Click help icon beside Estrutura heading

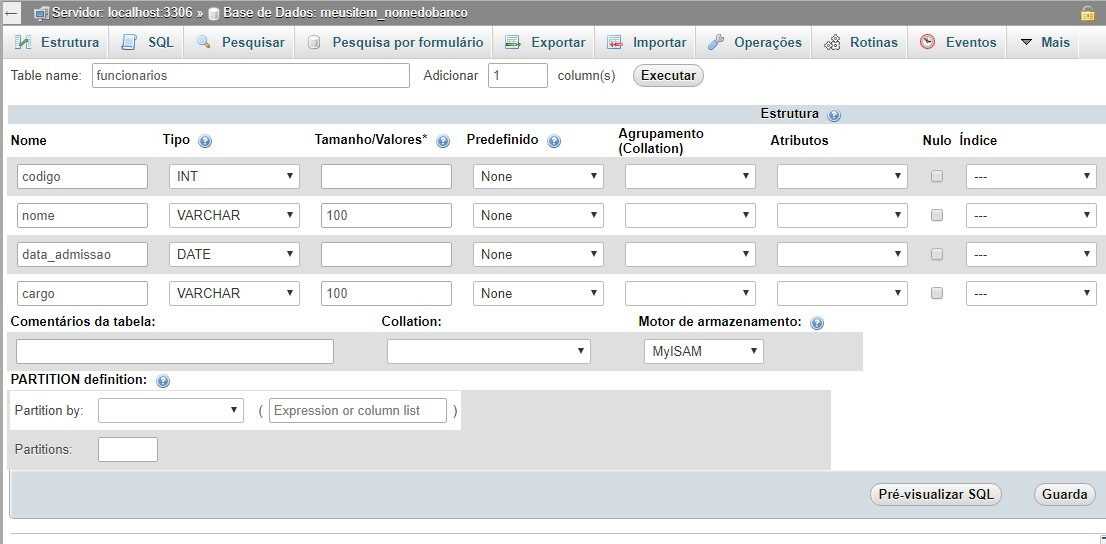pos(834,115)
